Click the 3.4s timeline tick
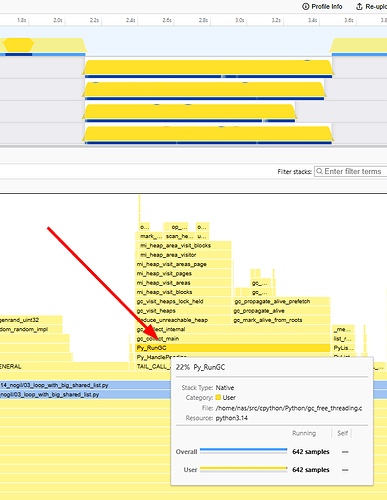Image resolution: width=387 pixels, height=500 pixels. (x=312, y=20)
